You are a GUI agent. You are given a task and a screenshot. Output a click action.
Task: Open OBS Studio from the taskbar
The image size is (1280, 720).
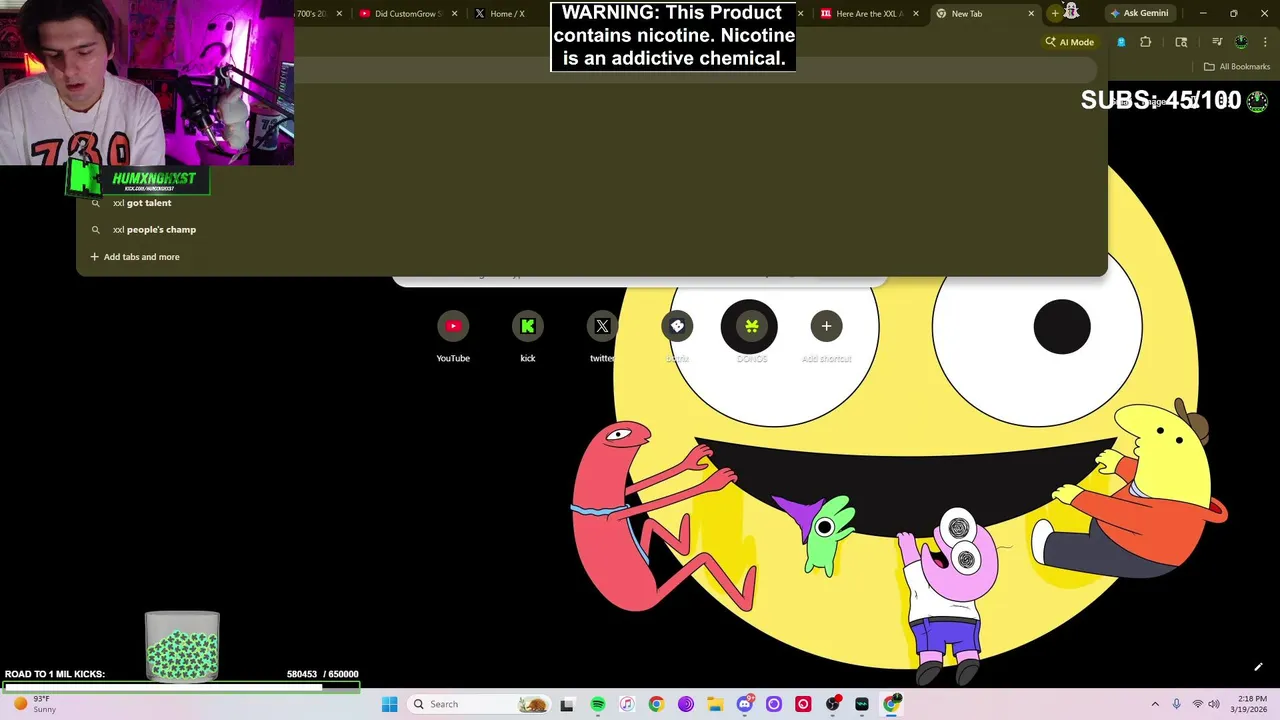(x=833, y=704)
